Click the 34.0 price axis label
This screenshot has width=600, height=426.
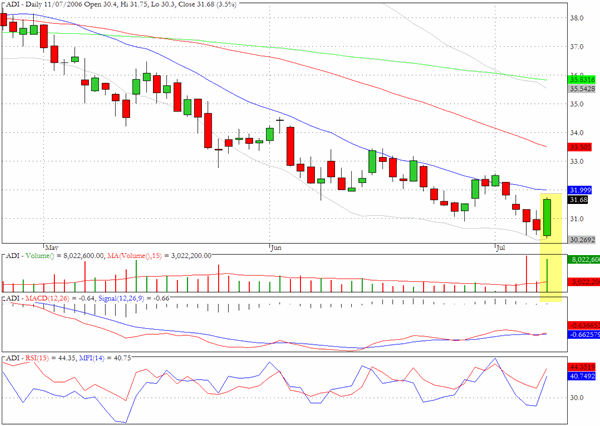(x=577, y=133)
